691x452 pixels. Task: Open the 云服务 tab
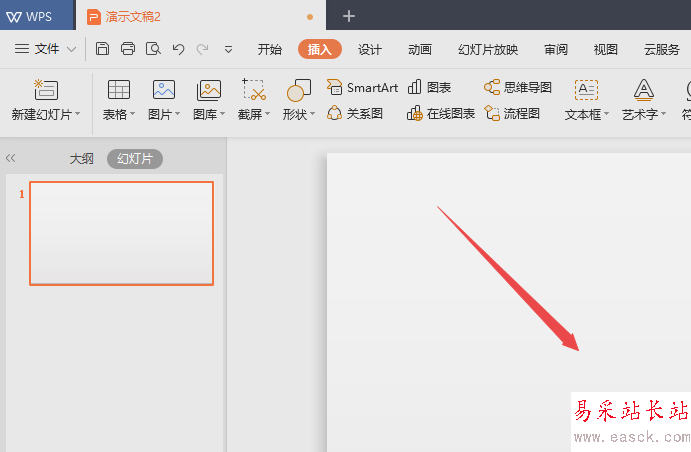coord(662,49)
